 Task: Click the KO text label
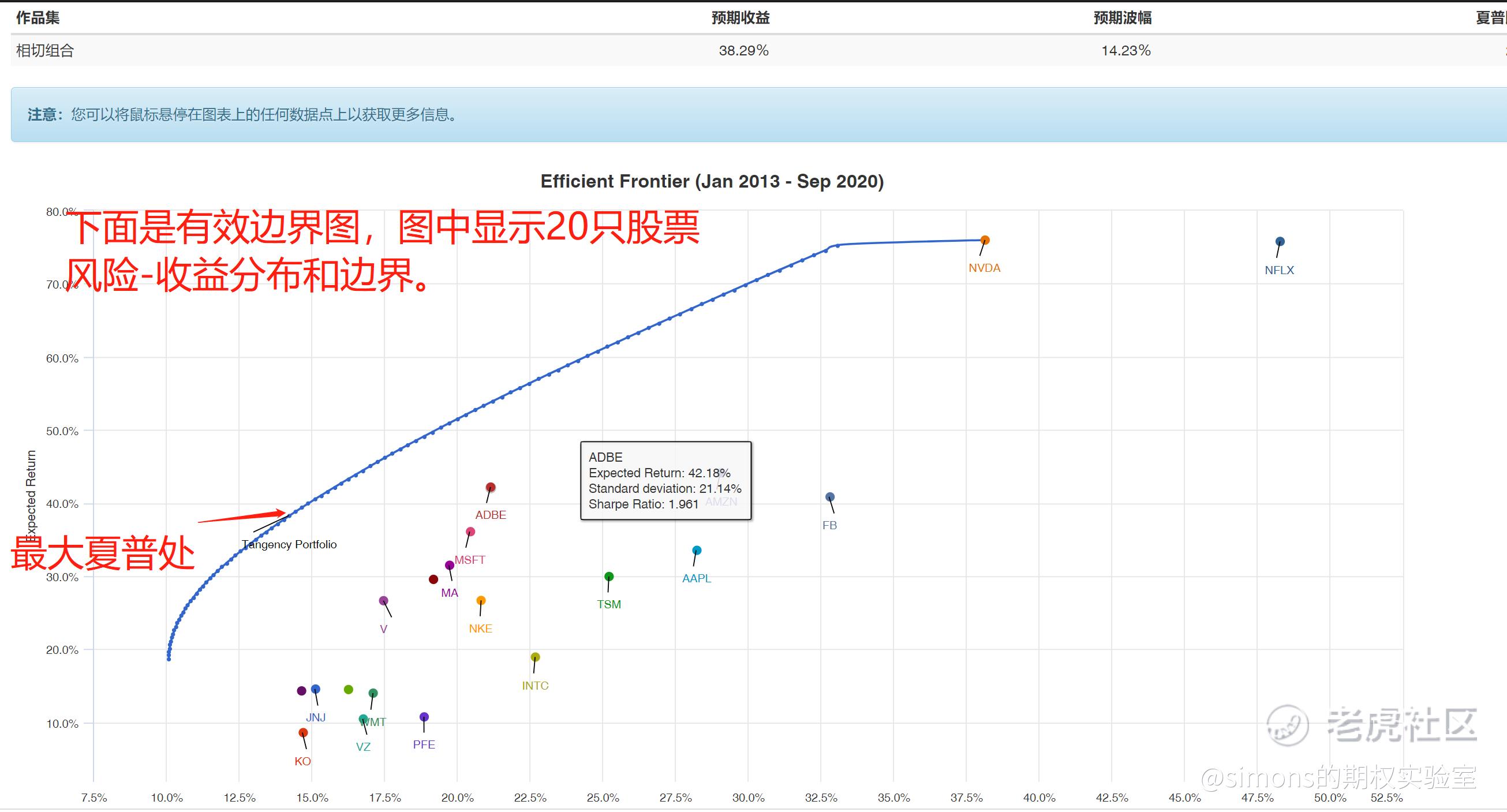pyautogui.click(x=302, y=761)
